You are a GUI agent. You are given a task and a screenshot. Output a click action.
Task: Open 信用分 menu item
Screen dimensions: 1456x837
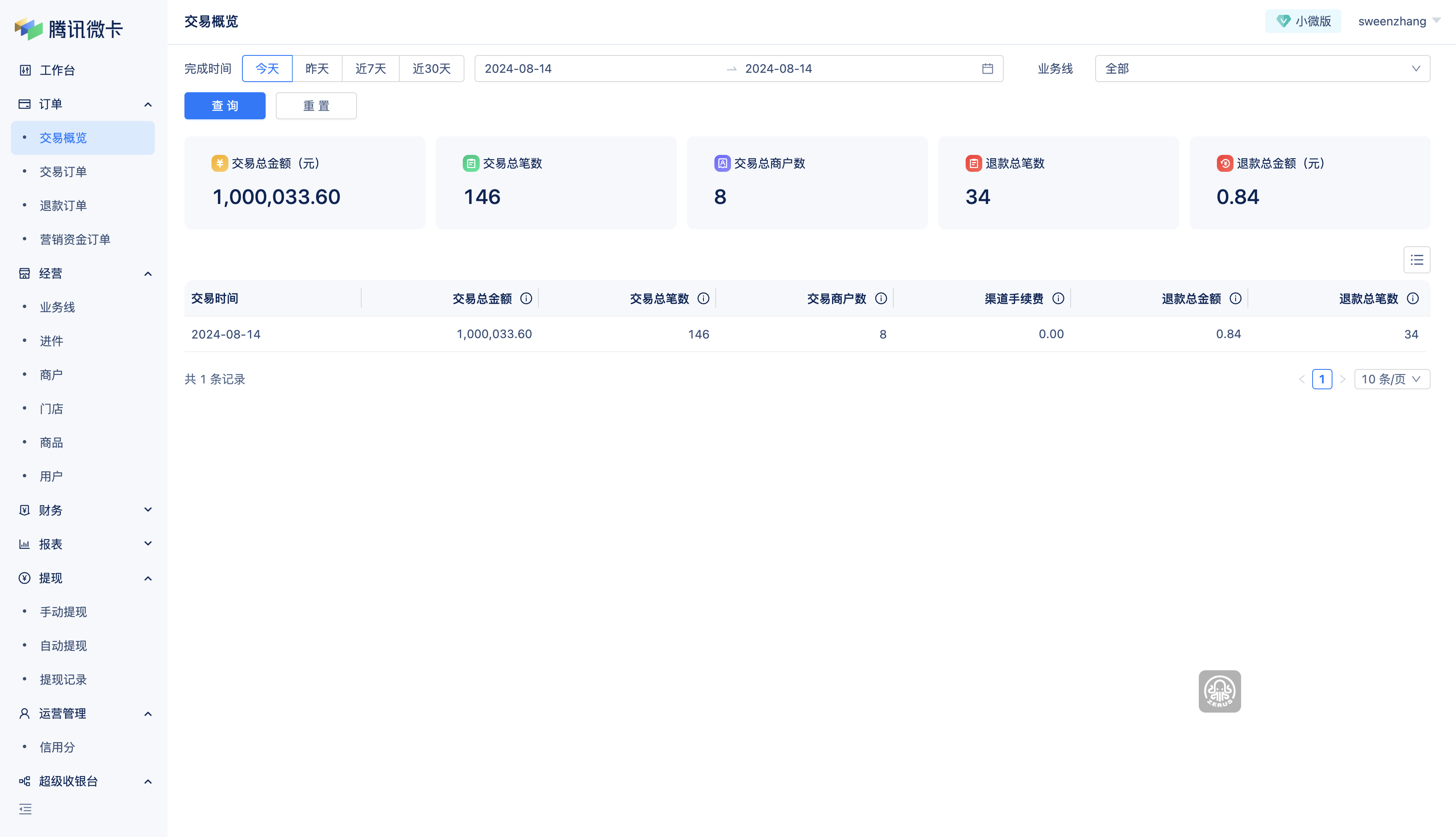[x=83, y=747]
